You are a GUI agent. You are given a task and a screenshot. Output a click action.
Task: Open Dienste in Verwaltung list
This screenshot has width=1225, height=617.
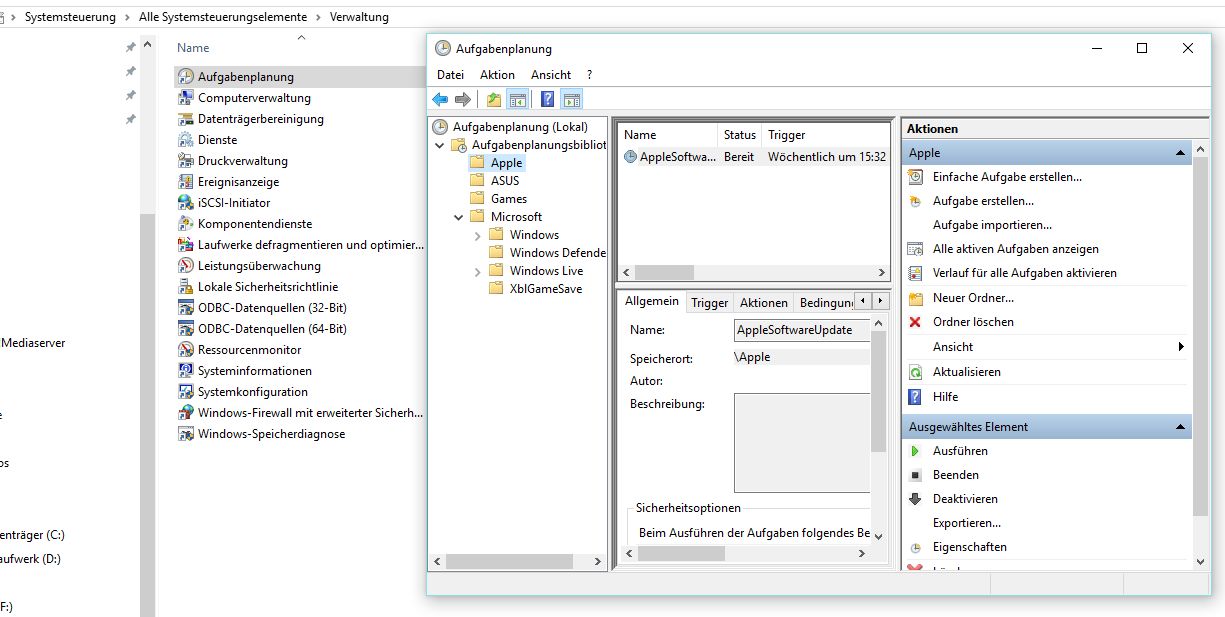pyautogui.click(x=217, y=140)
